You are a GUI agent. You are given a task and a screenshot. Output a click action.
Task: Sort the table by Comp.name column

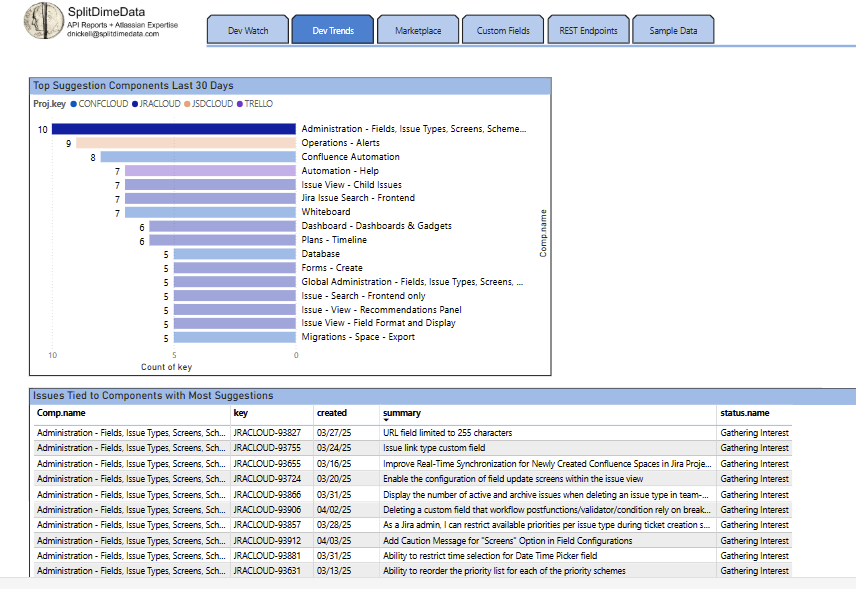pyautogui.click(x=61, y=412)
